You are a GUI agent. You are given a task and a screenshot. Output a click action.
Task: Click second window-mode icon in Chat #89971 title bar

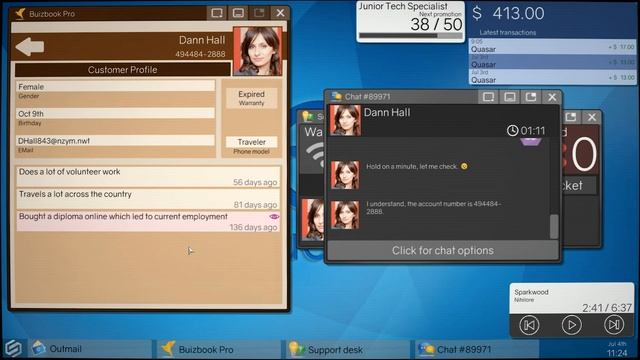[509, 97]
